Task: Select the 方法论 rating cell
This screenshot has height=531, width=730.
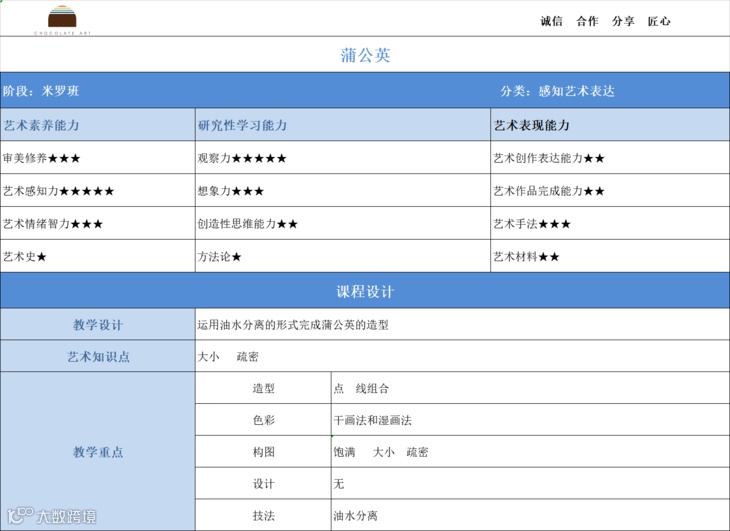Action: 343,256
